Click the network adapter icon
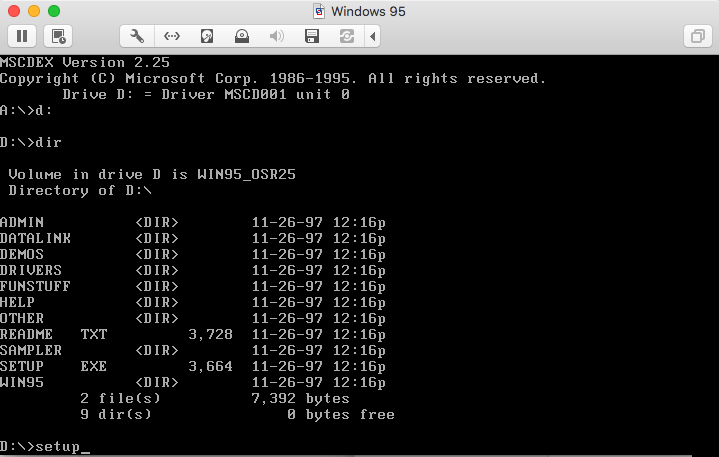 172,36
